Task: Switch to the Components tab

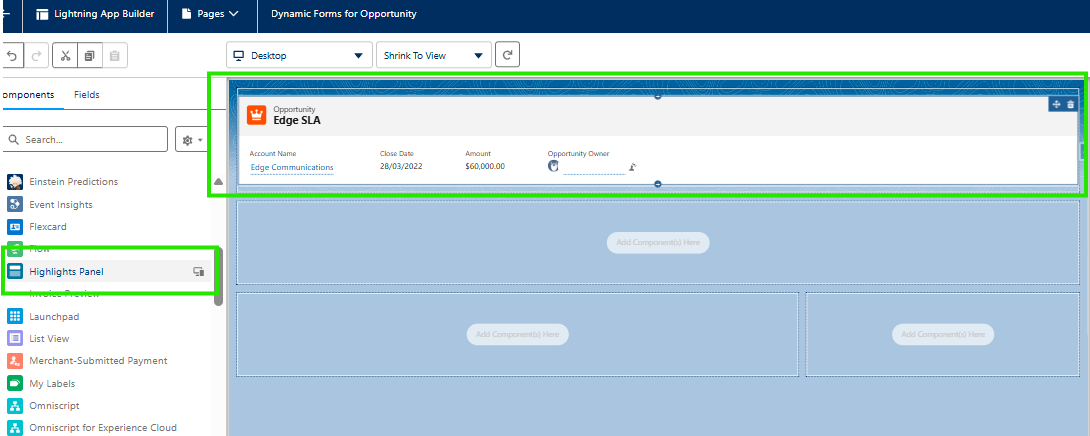Action: pos(26,95)
